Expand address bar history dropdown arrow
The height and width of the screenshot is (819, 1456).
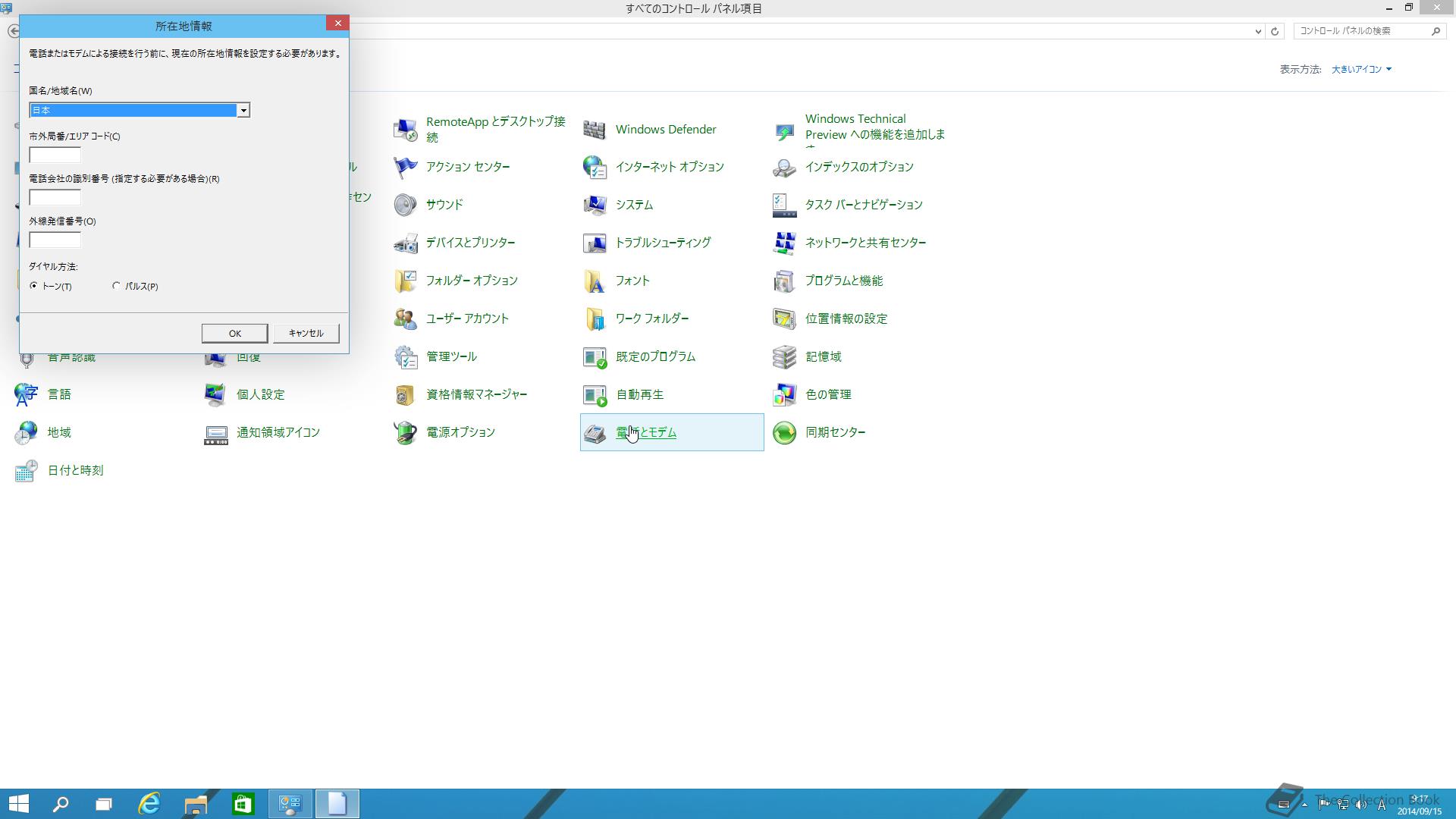coord(1258,31)
